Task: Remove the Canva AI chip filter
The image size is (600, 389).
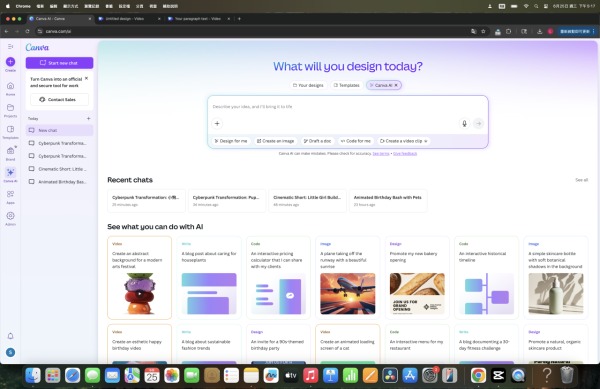Action: coord(396,85)
